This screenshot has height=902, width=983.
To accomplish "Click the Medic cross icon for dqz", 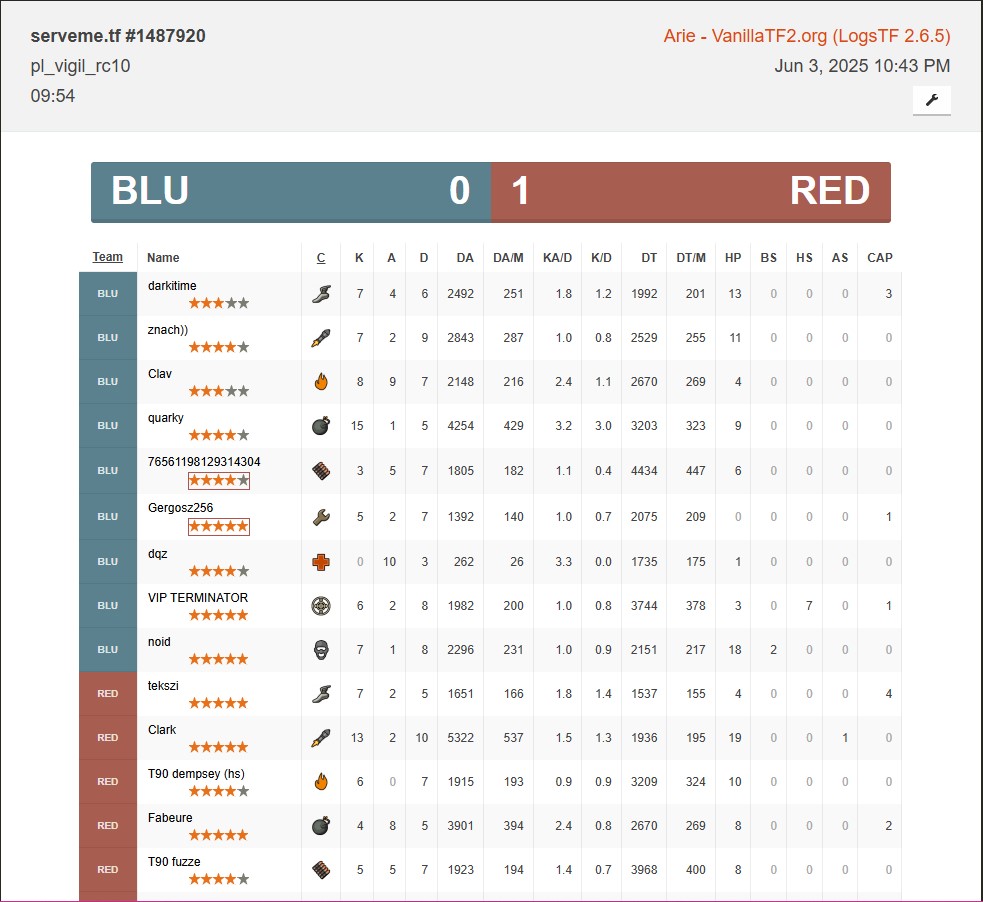I will [x=320, y=562].
